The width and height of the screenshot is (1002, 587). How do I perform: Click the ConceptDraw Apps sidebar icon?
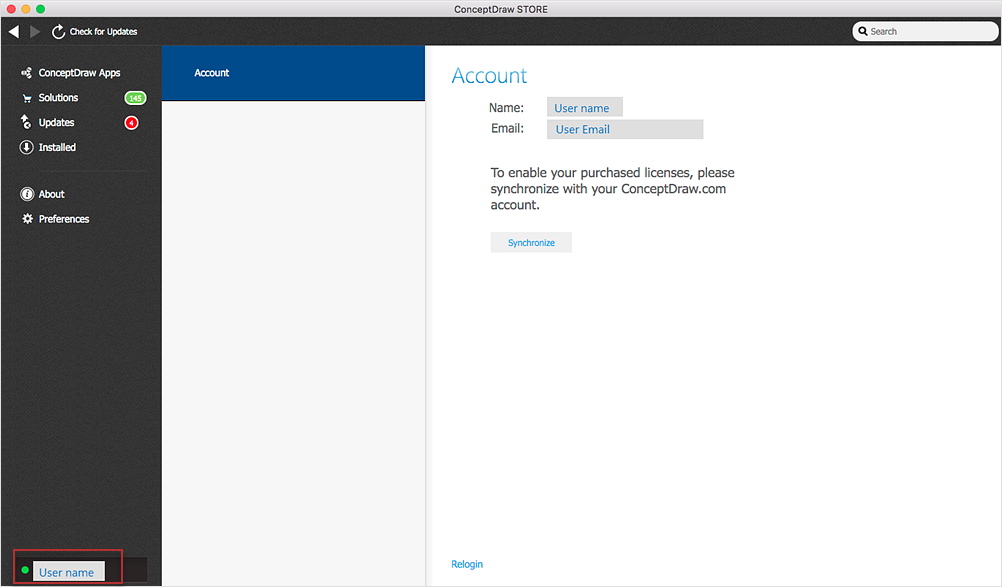pyautogui.click(x=26, y=73)
